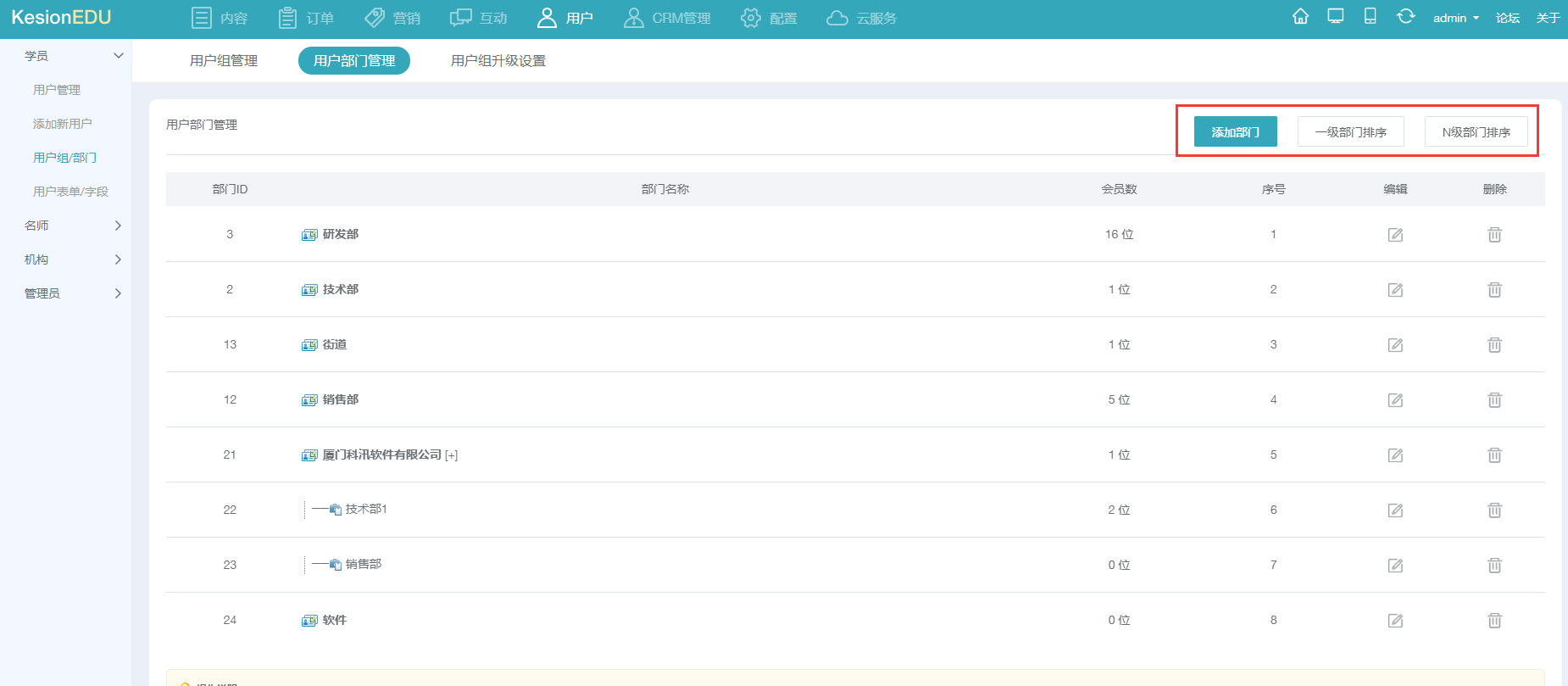
Task: Go to home via house icon
Action: point(1300,17)
